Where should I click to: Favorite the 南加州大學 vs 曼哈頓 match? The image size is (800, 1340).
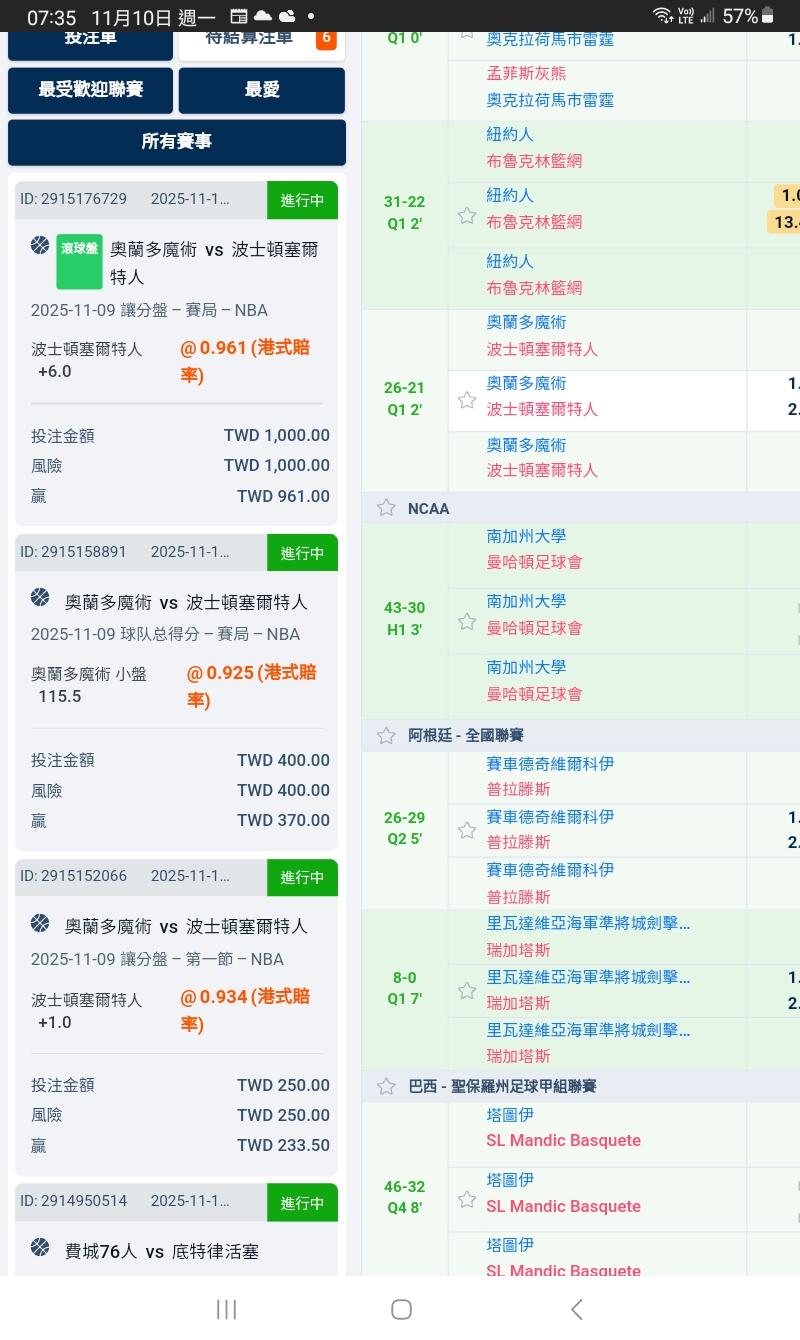click(x=467, y=621)
